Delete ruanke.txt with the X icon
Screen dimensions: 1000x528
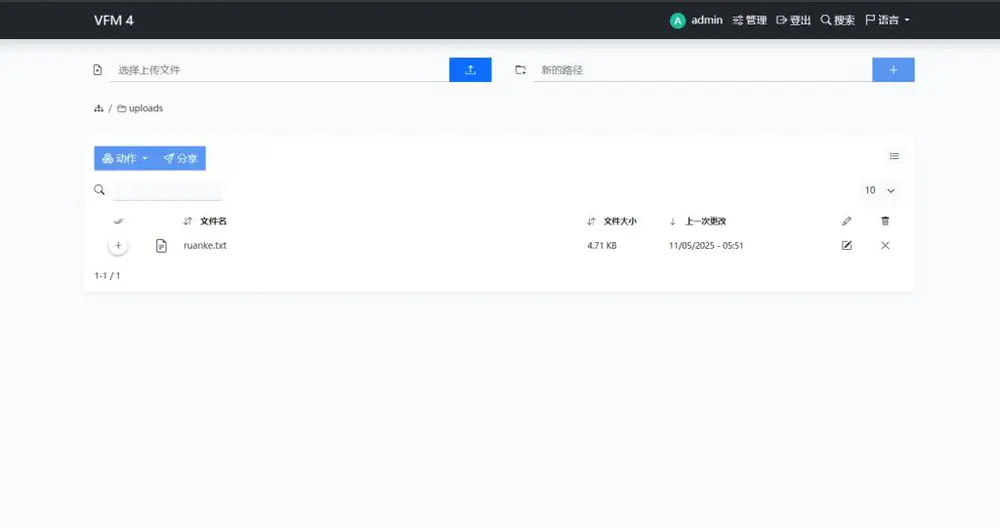point(885,246)
